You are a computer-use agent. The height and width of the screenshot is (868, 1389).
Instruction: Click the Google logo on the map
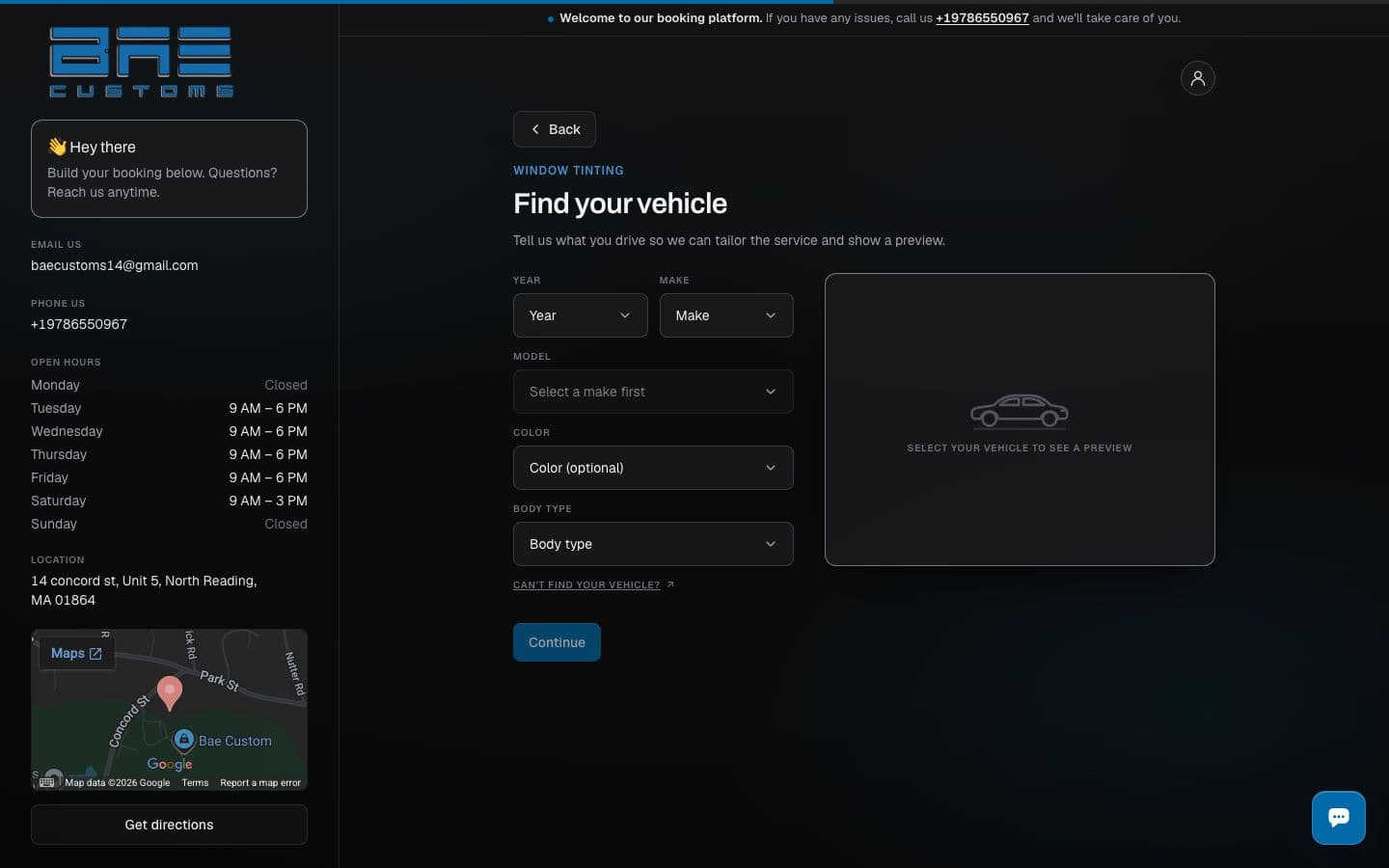click(170, 764)
